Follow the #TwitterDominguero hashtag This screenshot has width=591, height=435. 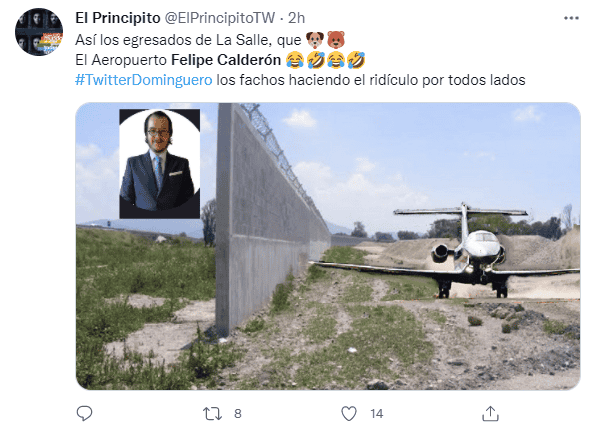coord(144,80)
